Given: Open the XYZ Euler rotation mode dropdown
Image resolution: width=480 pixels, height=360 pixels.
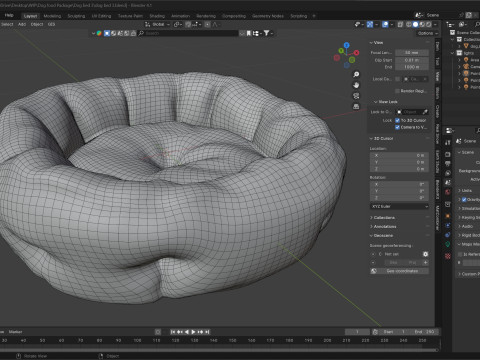Looking at the screenshot, I should 399,206.
